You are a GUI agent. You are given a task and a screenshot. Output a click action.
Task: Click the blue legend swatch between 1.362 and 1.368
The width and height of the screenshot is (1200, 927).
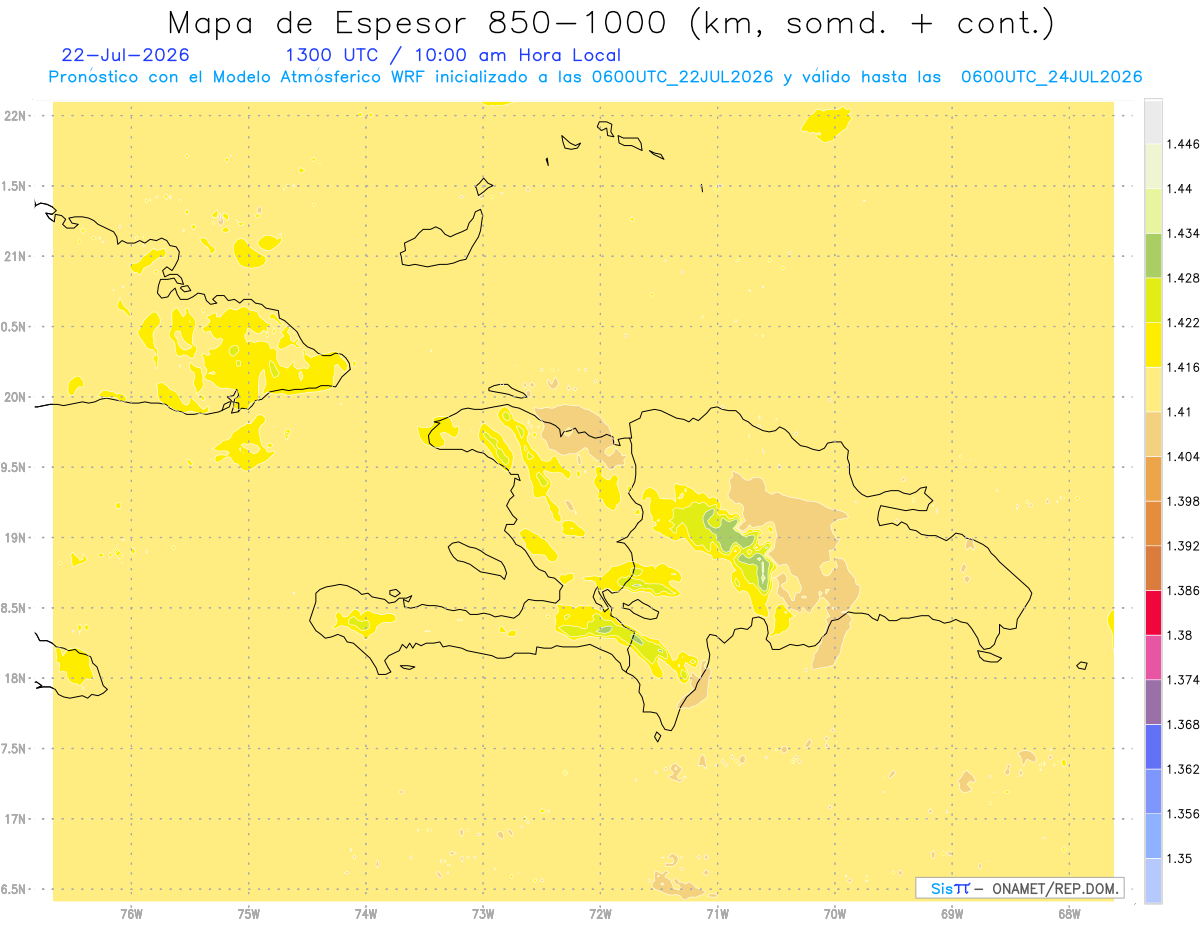point(1153,747)
